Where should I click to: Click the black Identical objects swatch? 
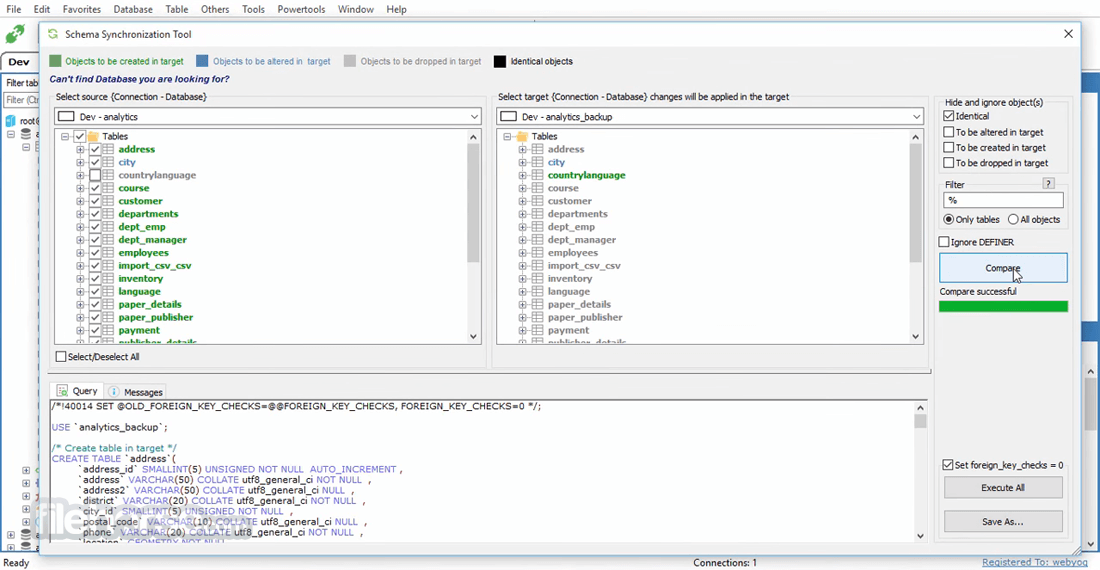pos(499,61)
